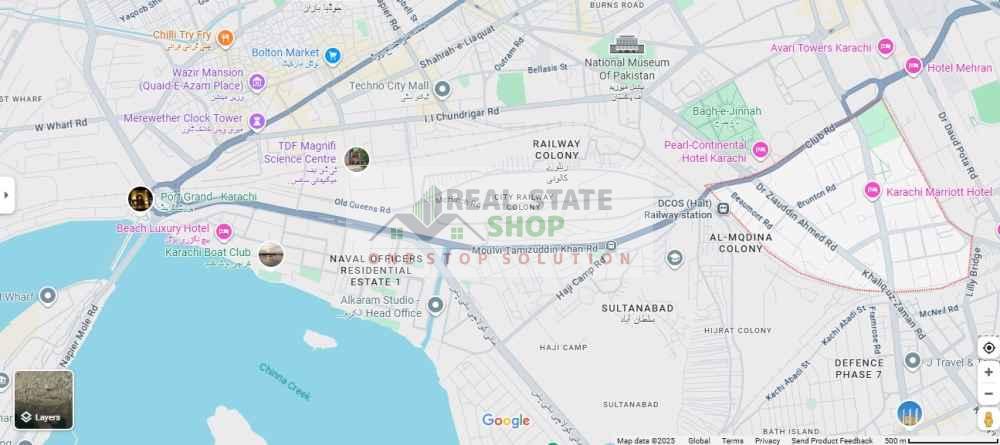Open the Karachi Marriott Hotel pin
This screenshot has height=445, width=1000.
coord(872,191)
